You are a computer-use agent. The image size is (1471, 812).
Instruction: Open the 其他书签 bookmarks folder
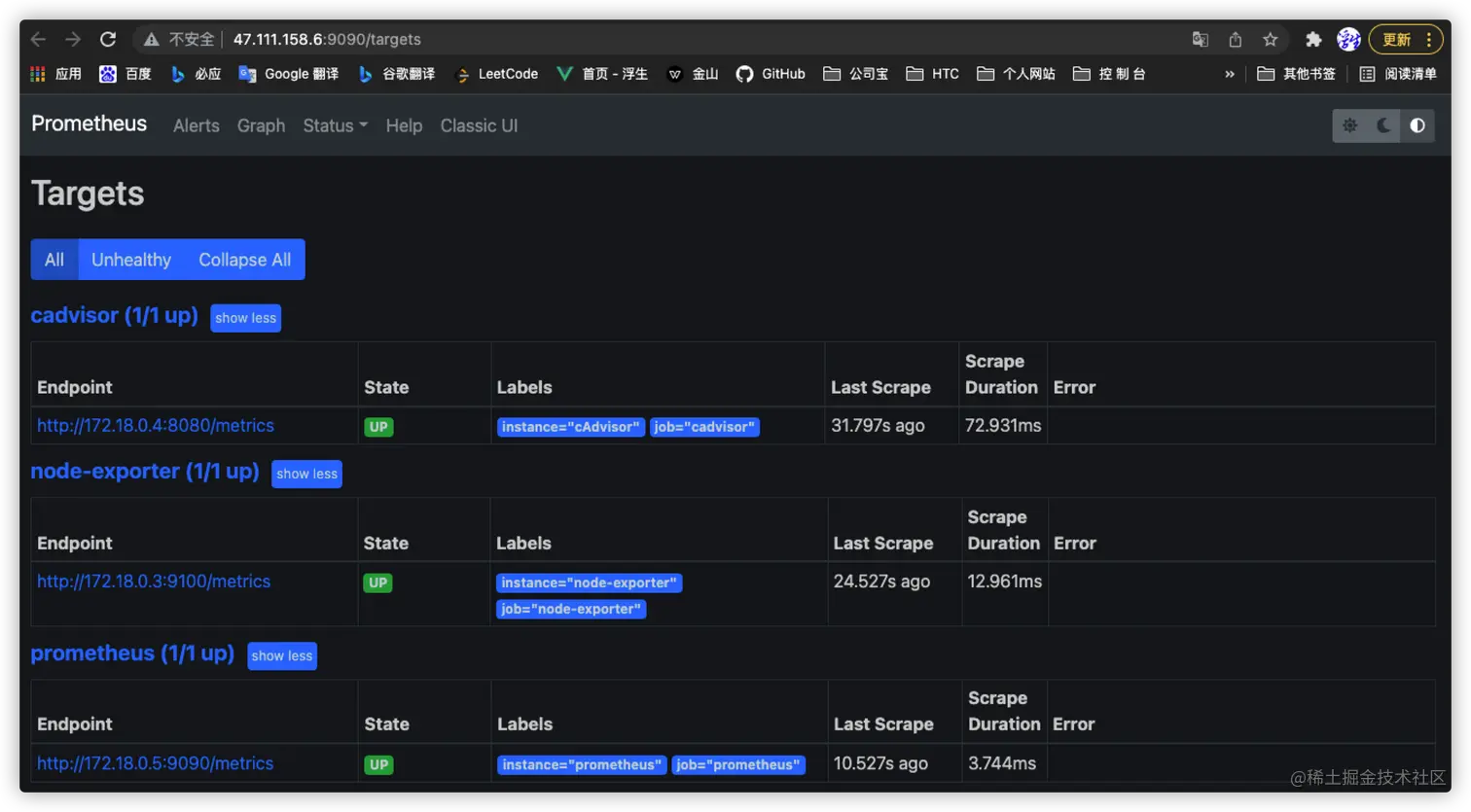[1297, 74]
